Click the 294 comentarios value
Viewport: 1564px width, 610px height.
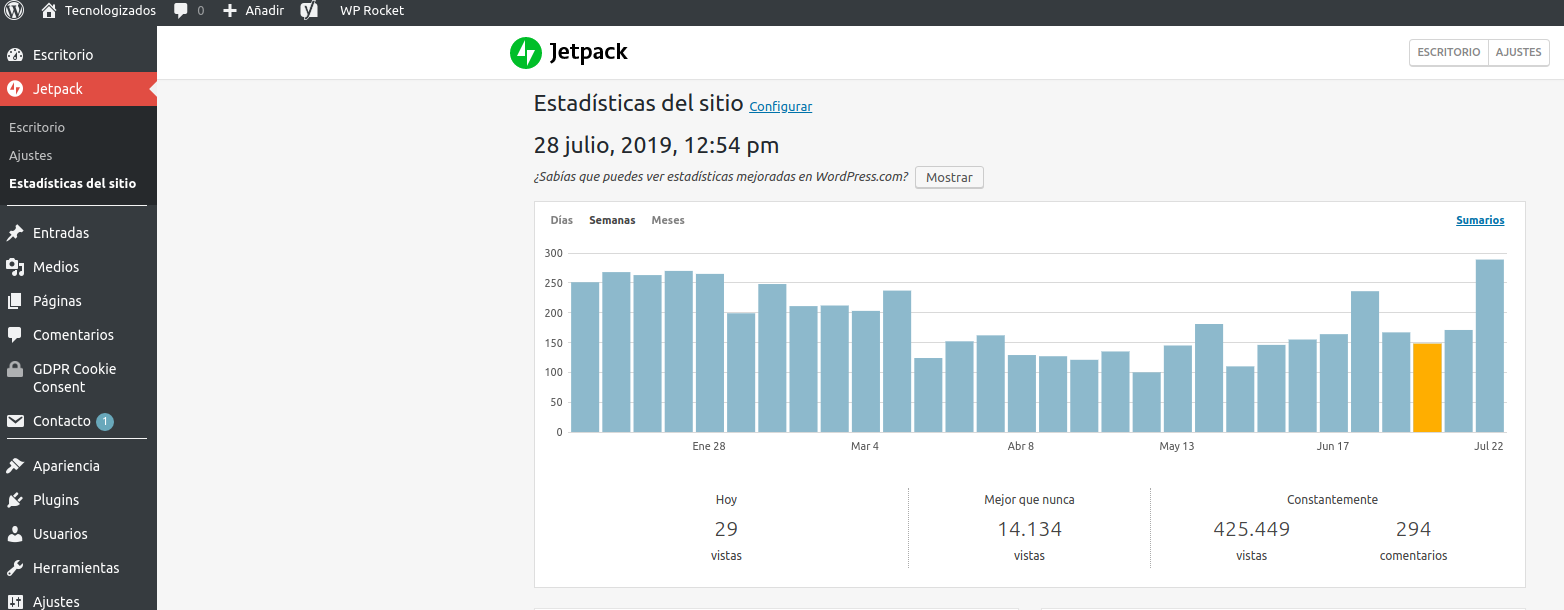[1413, 529]
